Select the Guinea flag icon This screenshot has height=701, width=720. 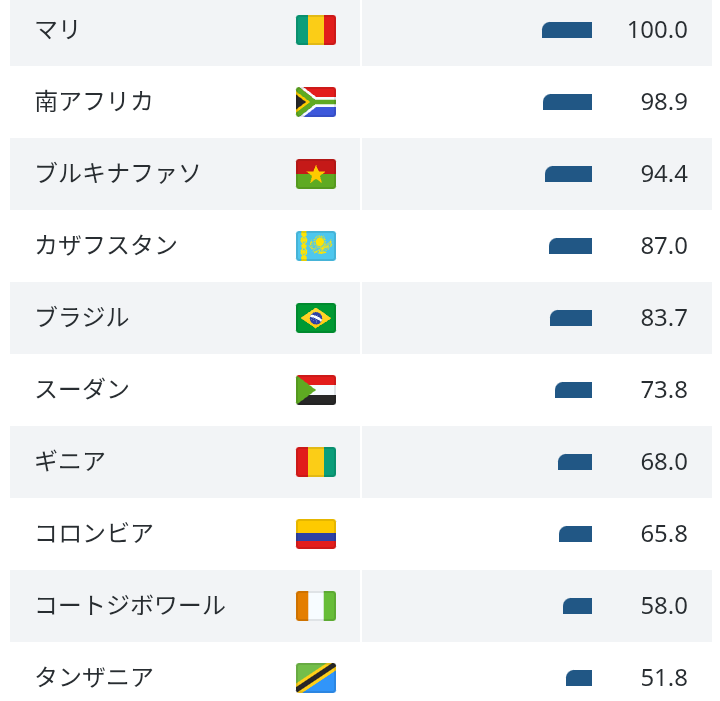316,462
